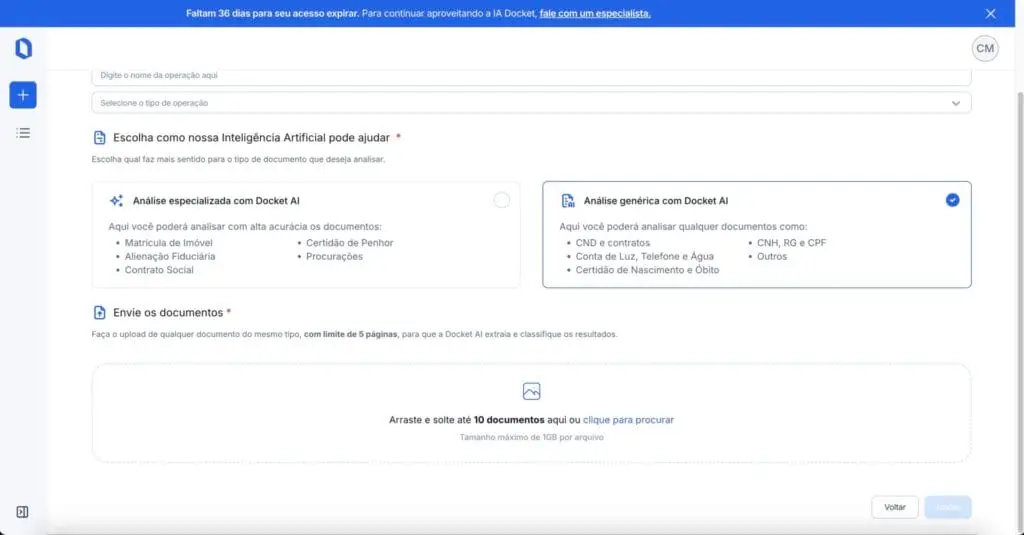Click document AI icon of Análise genérica card

coord(568,201)
